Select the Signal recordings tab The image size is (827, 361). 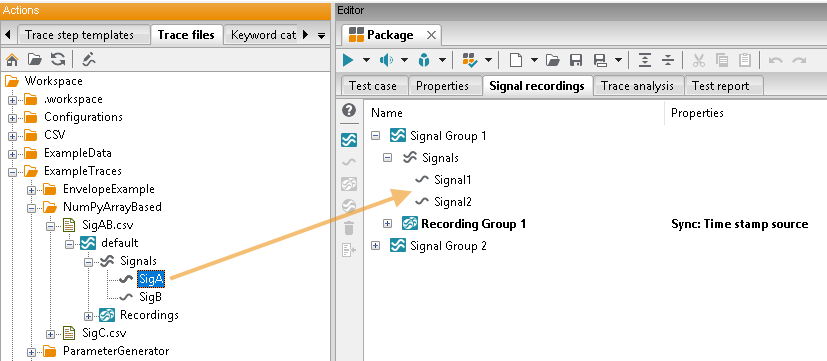537,86
